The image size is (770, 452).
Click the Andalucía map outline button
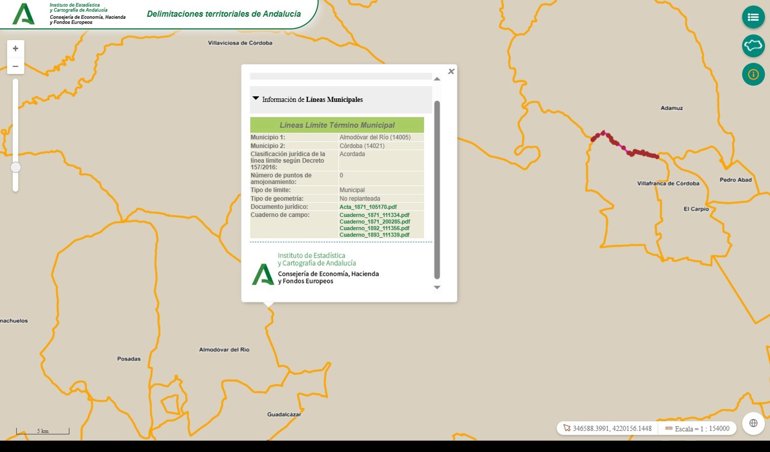(x=752, y=46)
